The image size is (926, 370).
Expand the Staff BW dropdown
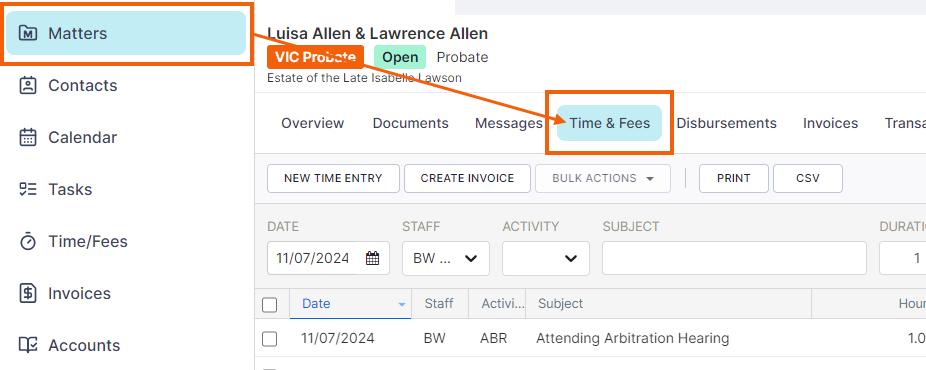(446, 258)
